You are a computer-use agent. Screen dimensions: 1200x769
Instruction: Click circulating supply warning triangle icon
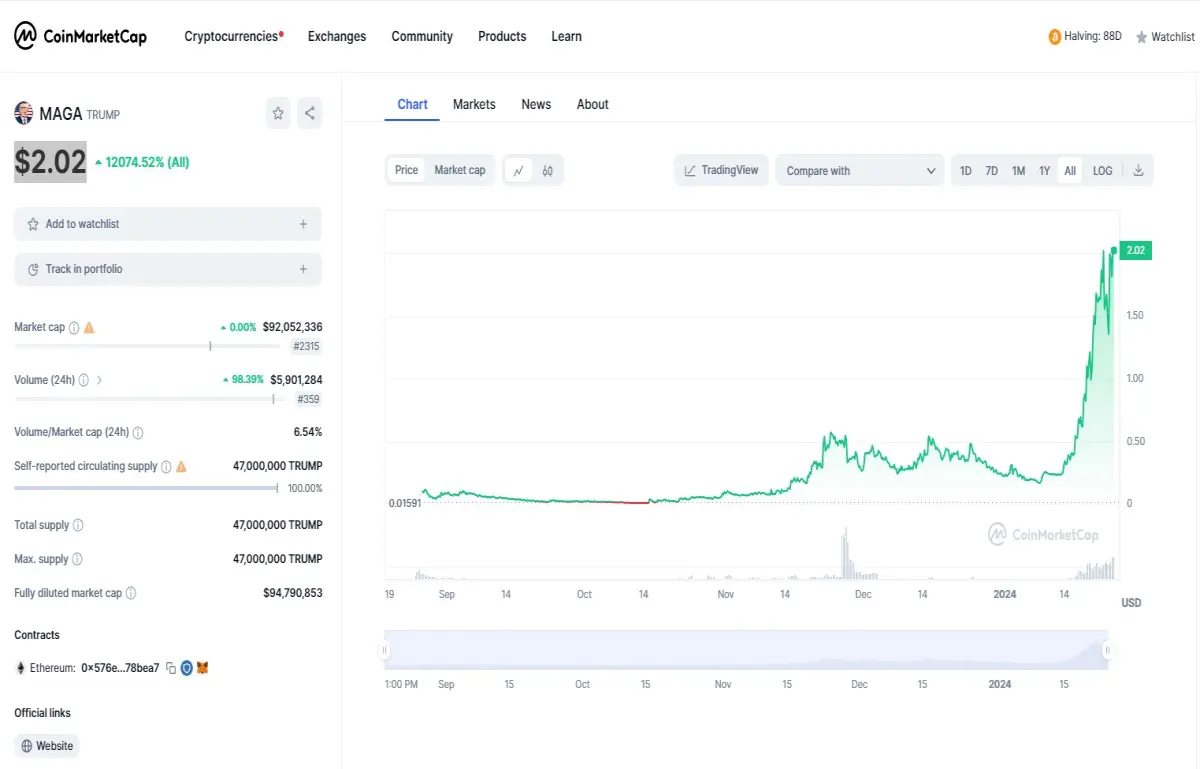pos(181,466)
